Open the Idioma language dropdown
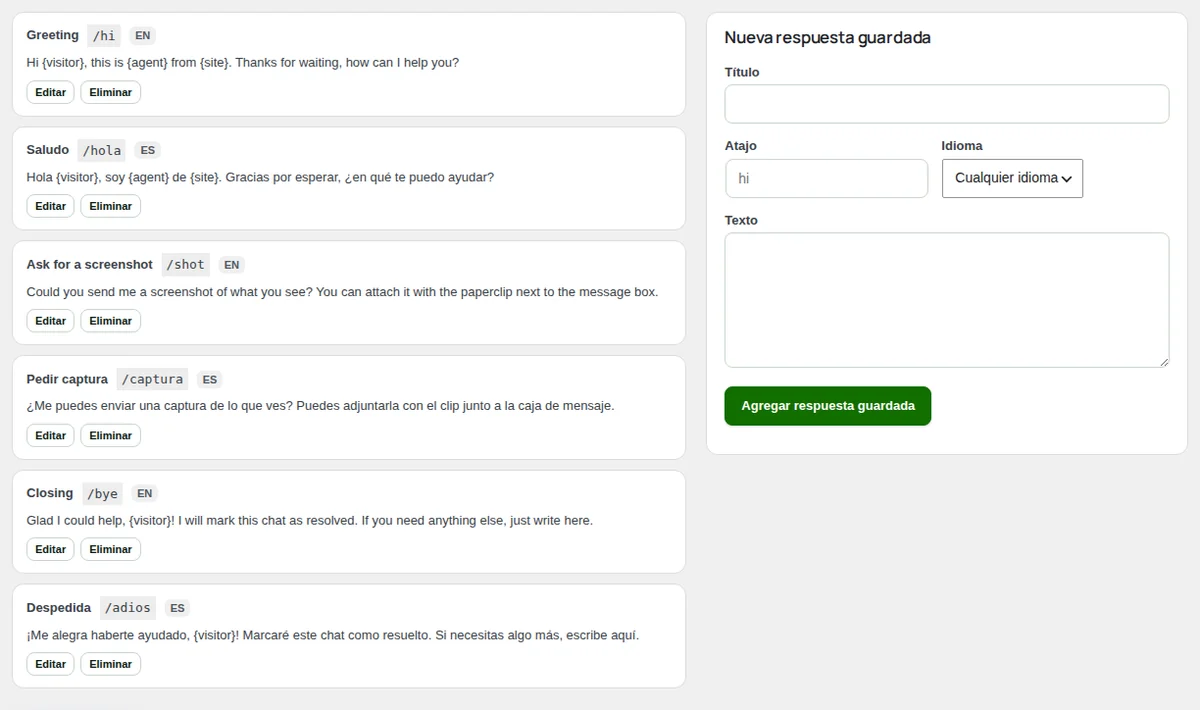This screenshot has width=1200, height=710. (x=1012, y=178)
